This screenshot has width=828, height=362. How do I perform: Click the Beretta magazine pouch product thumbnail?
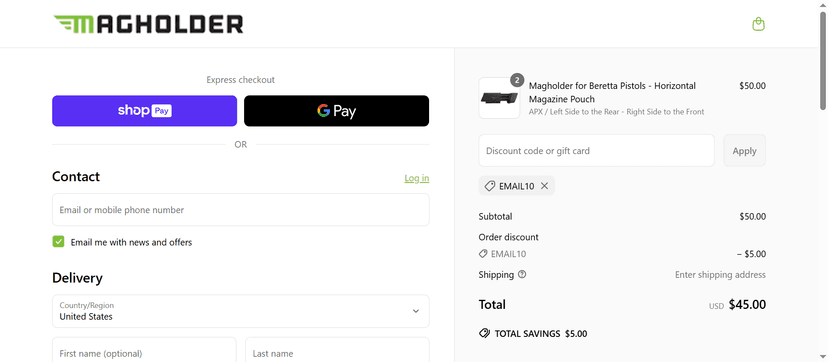(x=499, y=98)
